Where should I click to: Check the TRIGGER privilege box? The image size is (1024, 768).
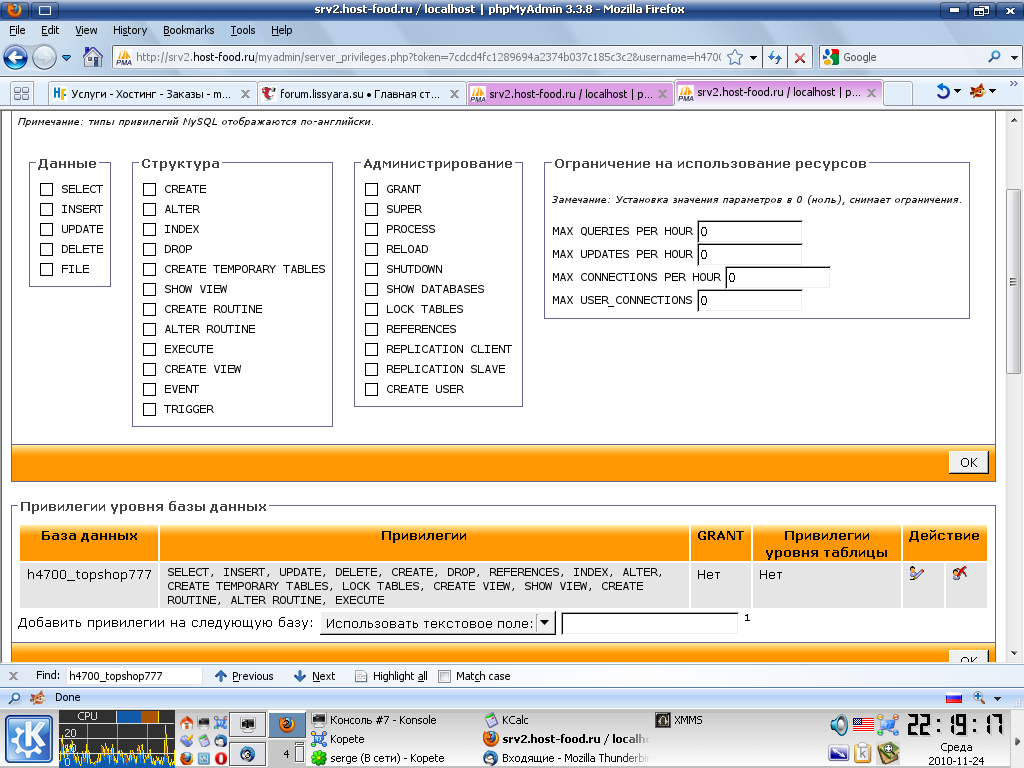(150, 409)
